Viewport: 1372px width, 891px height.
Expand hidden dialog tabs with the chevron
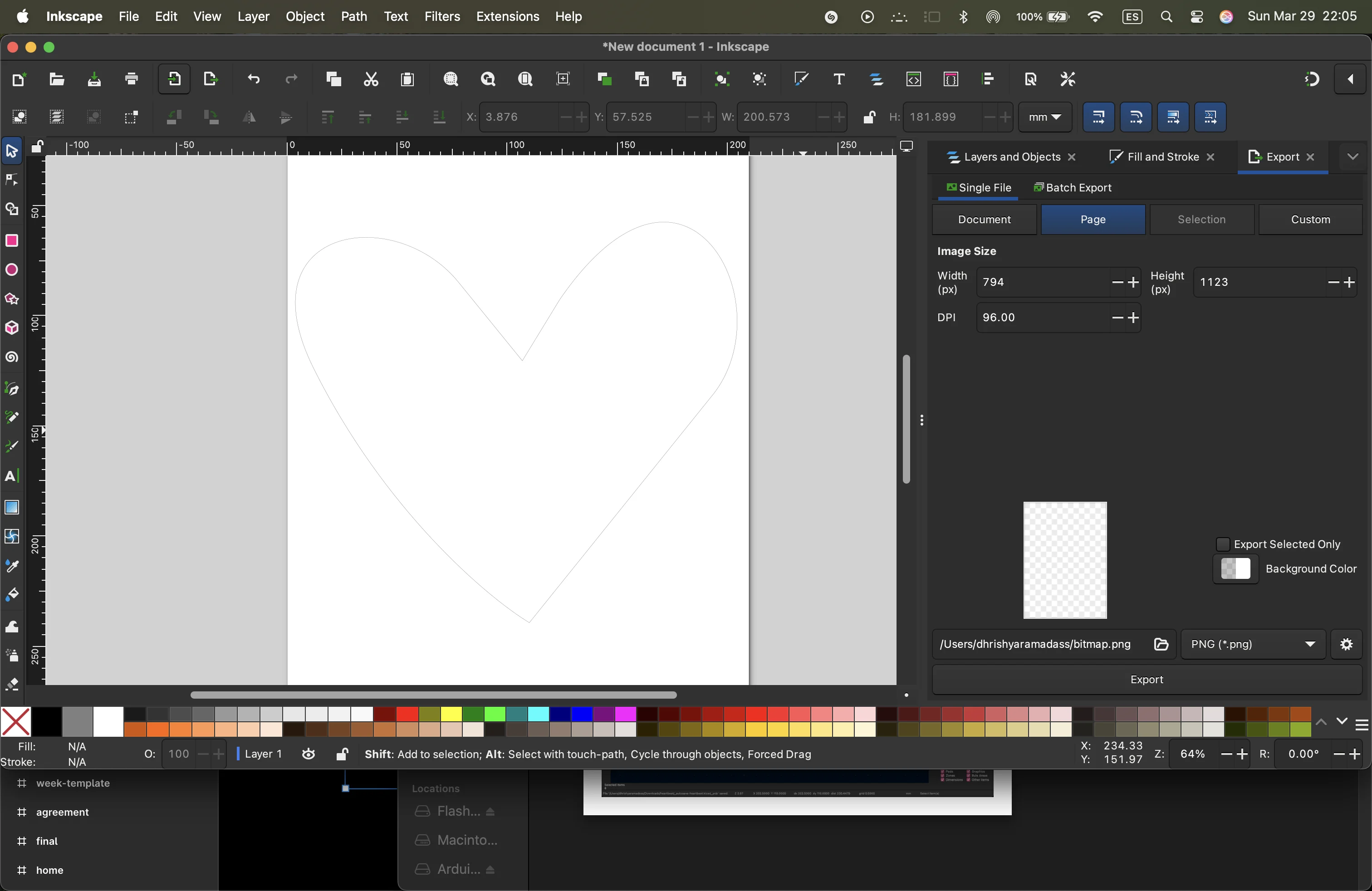click(1353, 156)
